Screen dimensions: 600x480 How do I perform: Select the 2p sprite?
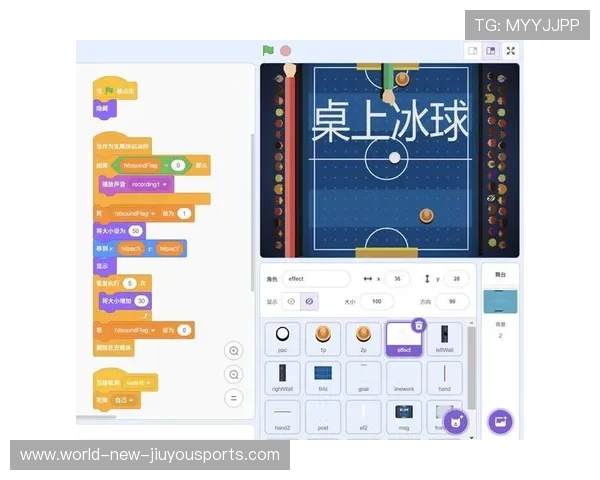pos(364,339)
